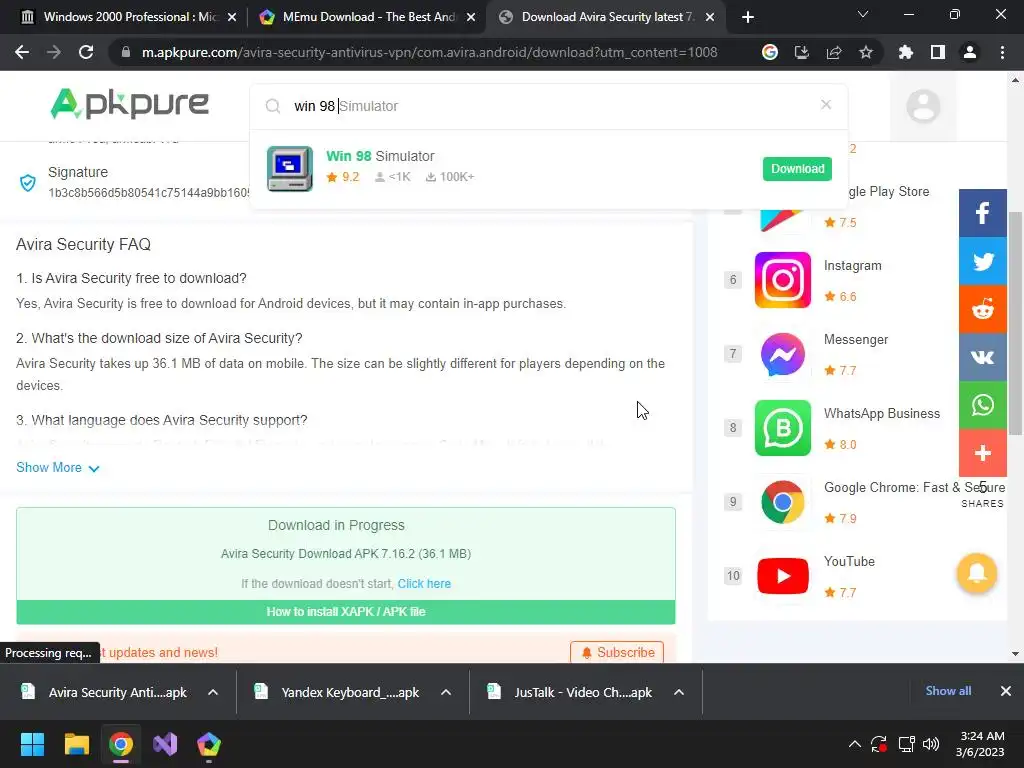The width and height of the screenshot is (1024, 768).
Task: Reload the current page
Action: (86, 52)
